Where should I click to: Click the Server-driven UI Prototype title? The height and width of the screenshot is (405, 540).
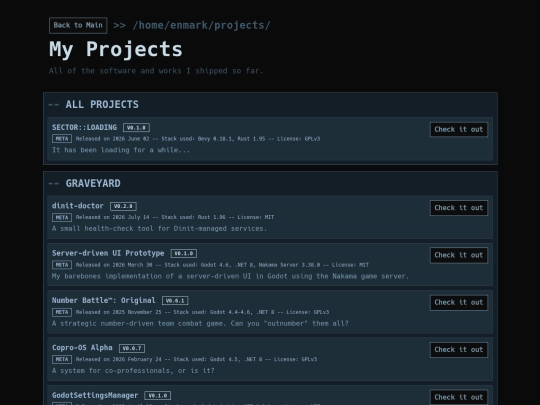coord(108,253)
